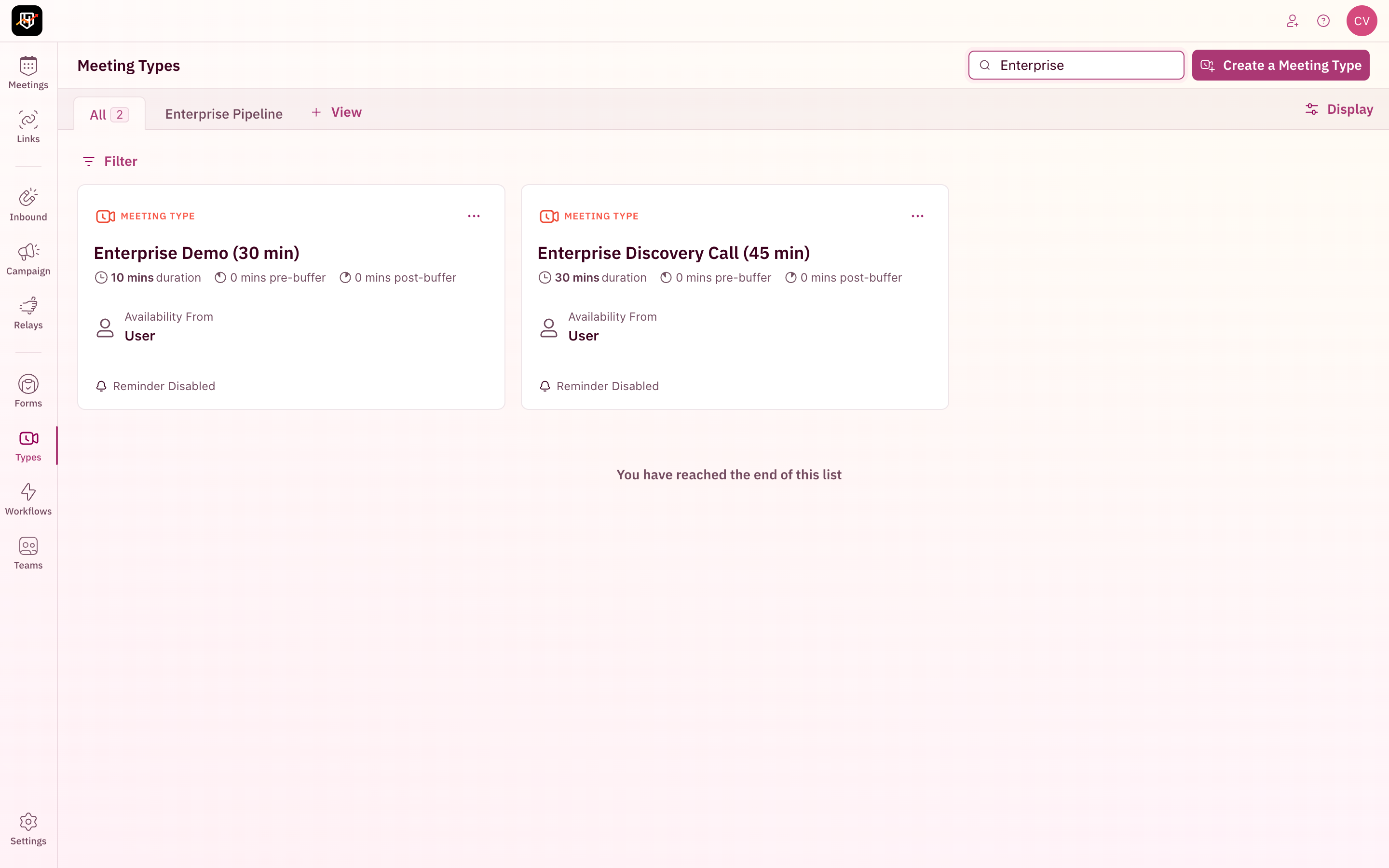Open Settings gear in sidebar

28,829
